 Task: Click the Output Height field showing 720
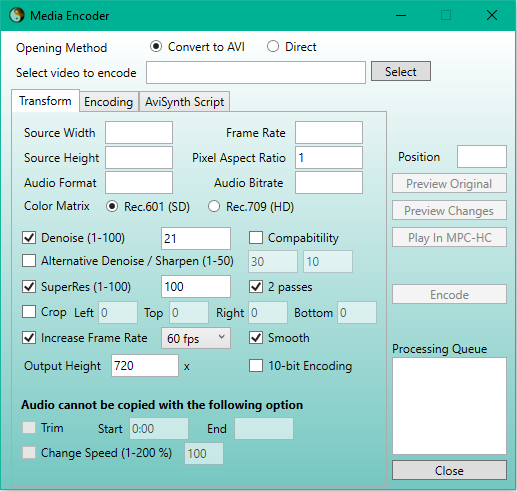coord(145,366)
